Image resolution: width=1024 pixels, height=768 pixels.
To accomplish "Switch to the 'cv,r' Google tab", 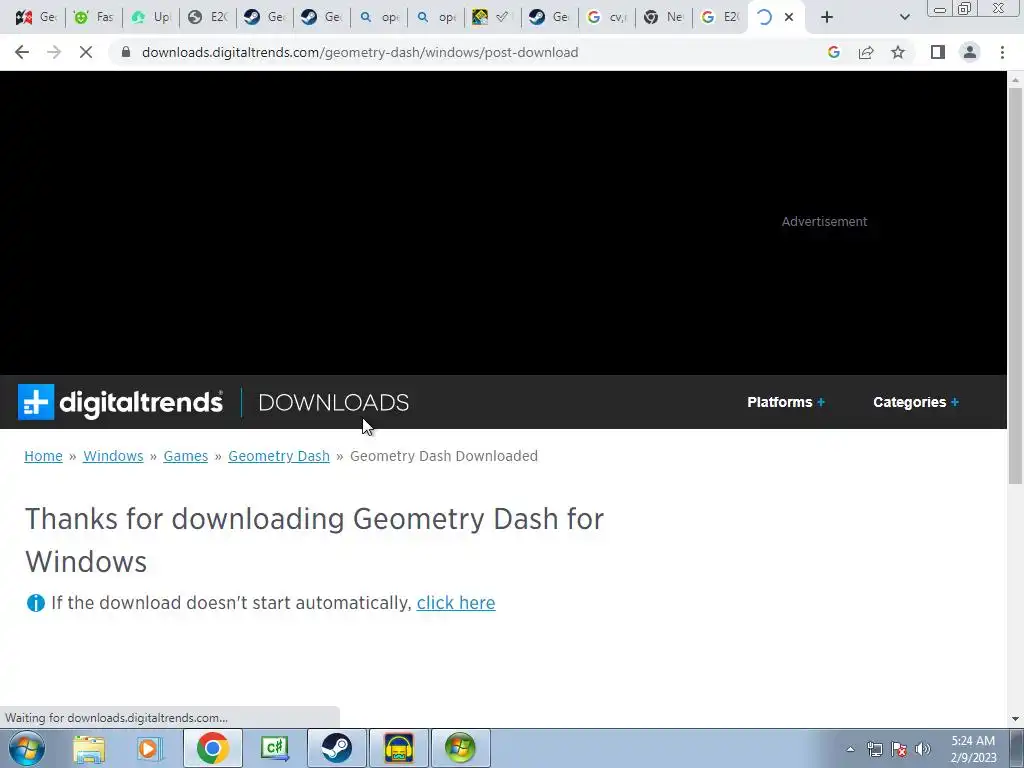I will pyautogui.click(x=607, y=17).
